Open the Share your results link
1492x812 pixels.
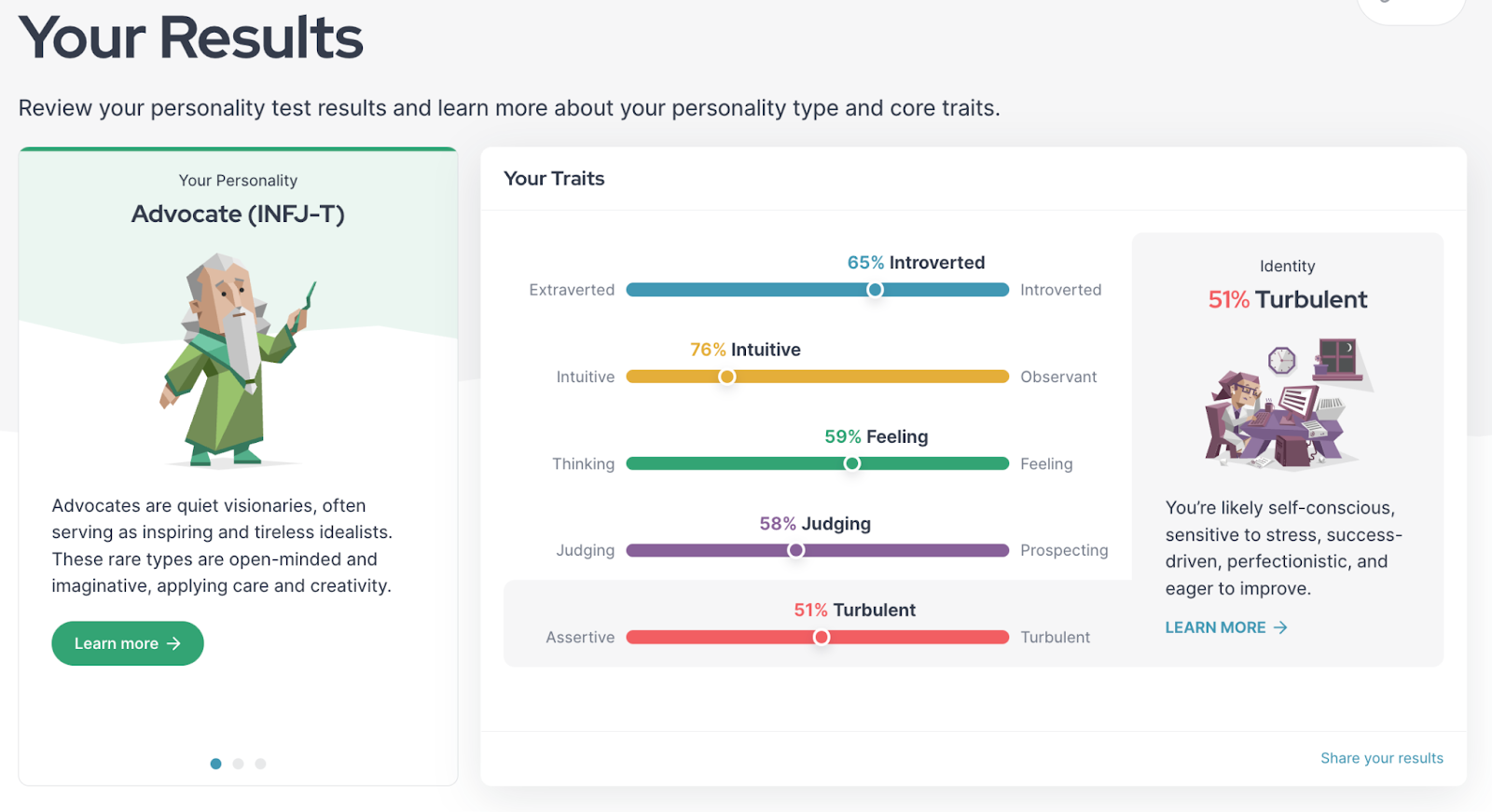[1382, 758]
